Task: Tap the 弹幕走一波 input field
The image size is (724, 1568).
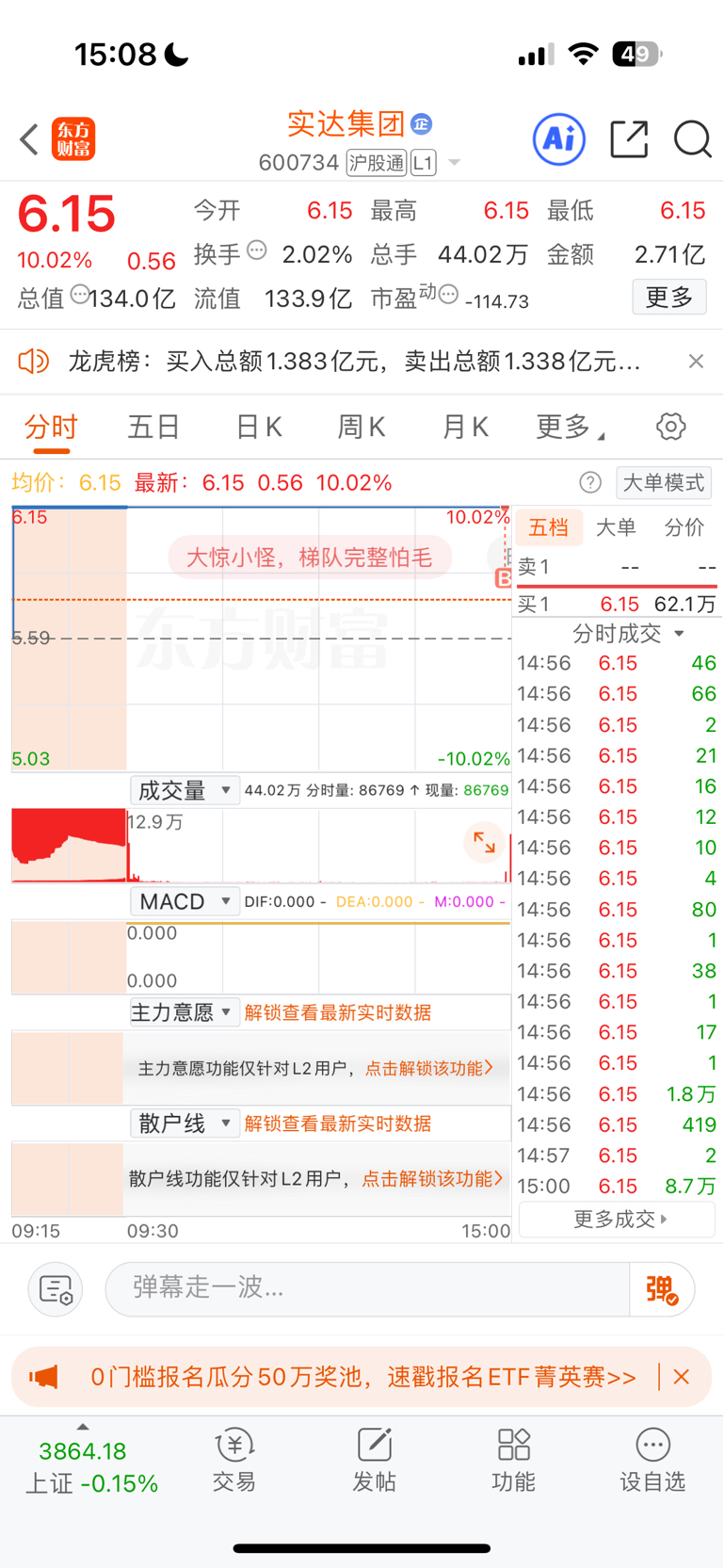Action: click(x=367, y=1289)
